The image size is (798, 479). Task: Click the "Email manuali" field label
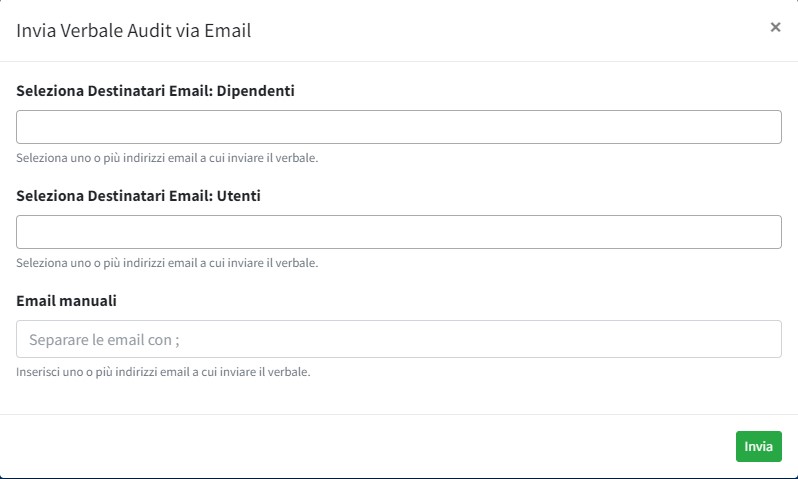click(67, 300)
